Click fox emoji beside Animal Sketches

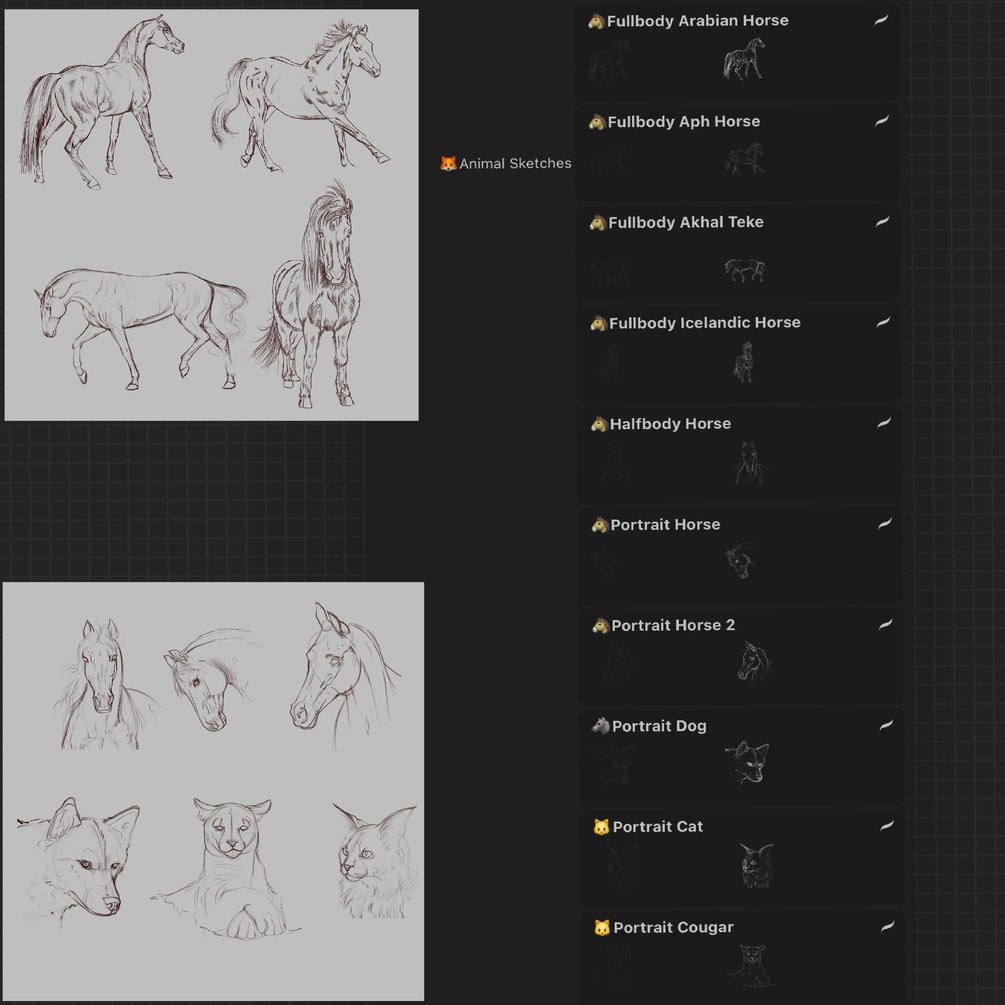coord(448,163)
